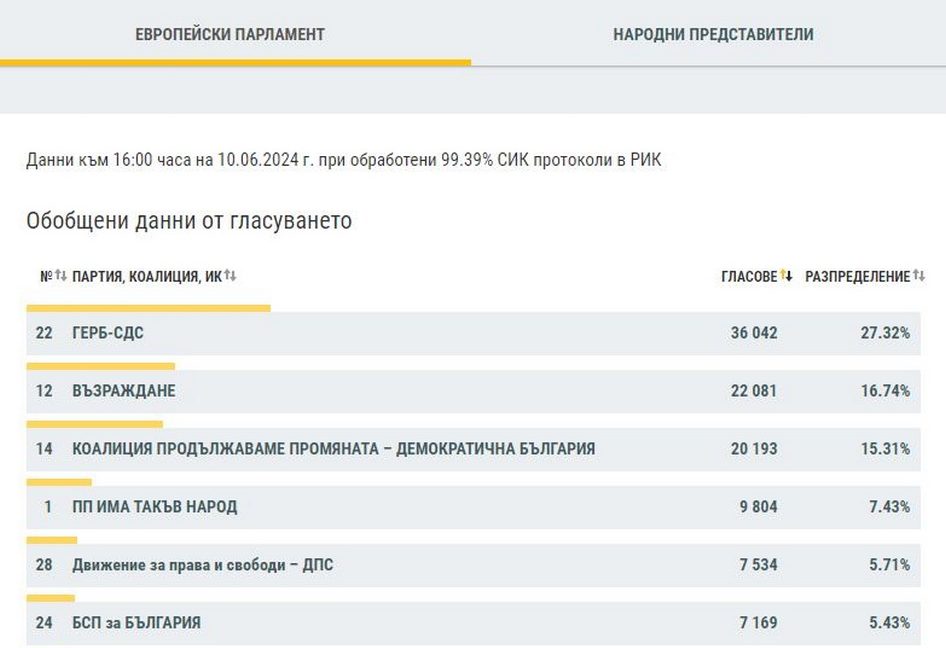Click the 5.43% distribution value
The width and height of the screenshot is (946, 648).
coord(889,623)
